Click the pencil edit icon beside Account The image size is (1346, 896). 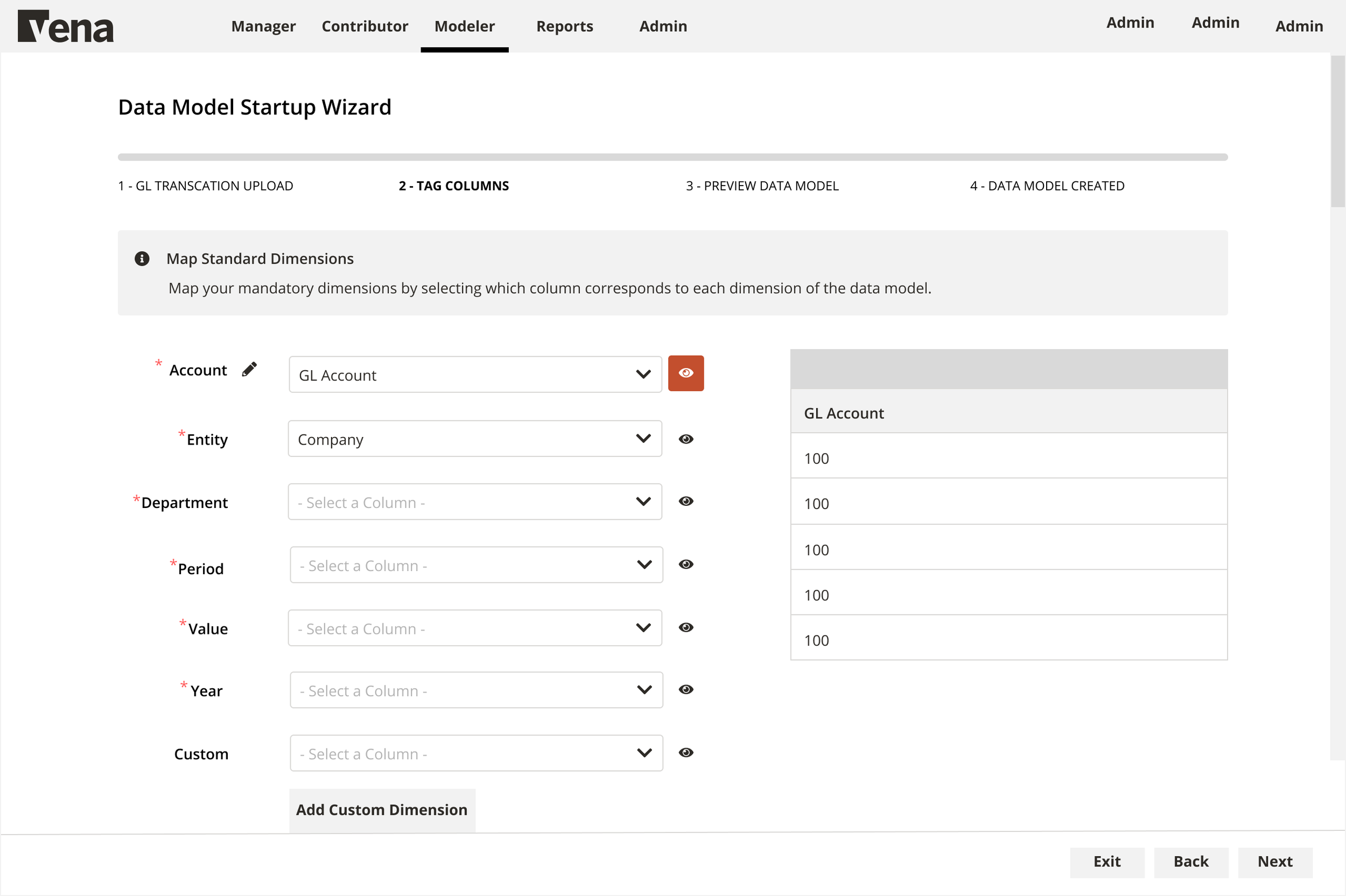click(249, 369)
